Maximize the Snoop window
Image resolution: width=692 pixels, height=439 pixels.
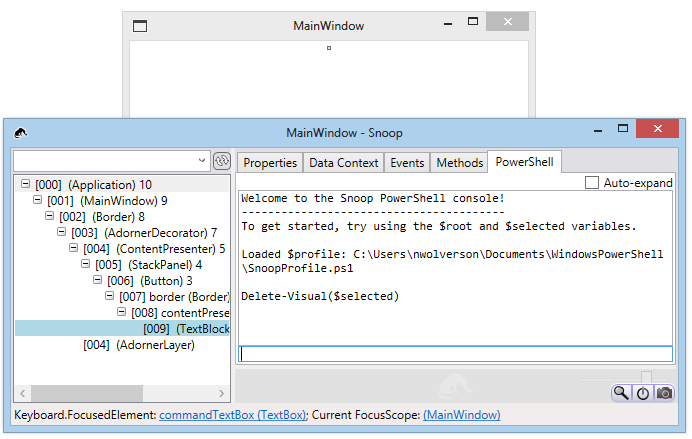622,131
